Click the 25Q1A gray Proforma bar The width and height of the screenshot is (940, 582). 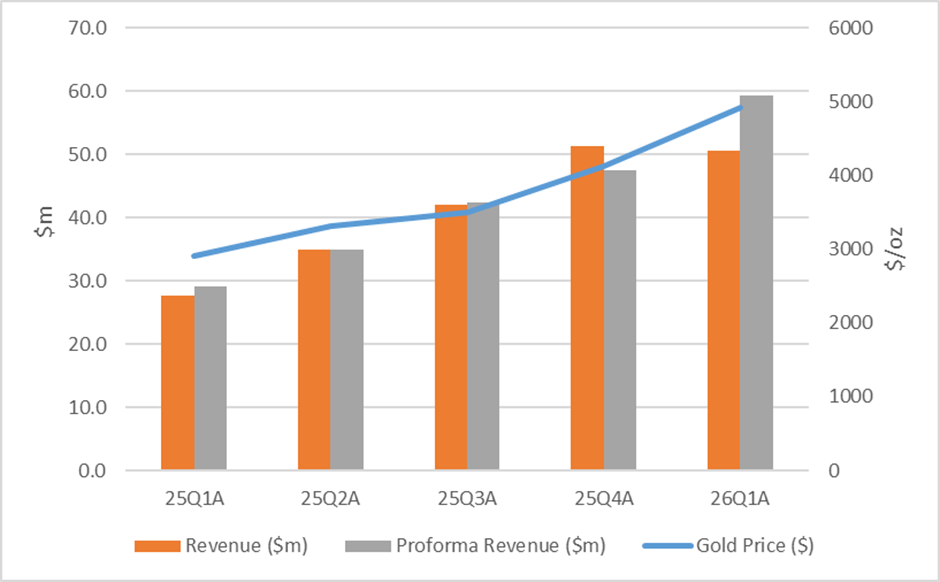coord(210,378)
